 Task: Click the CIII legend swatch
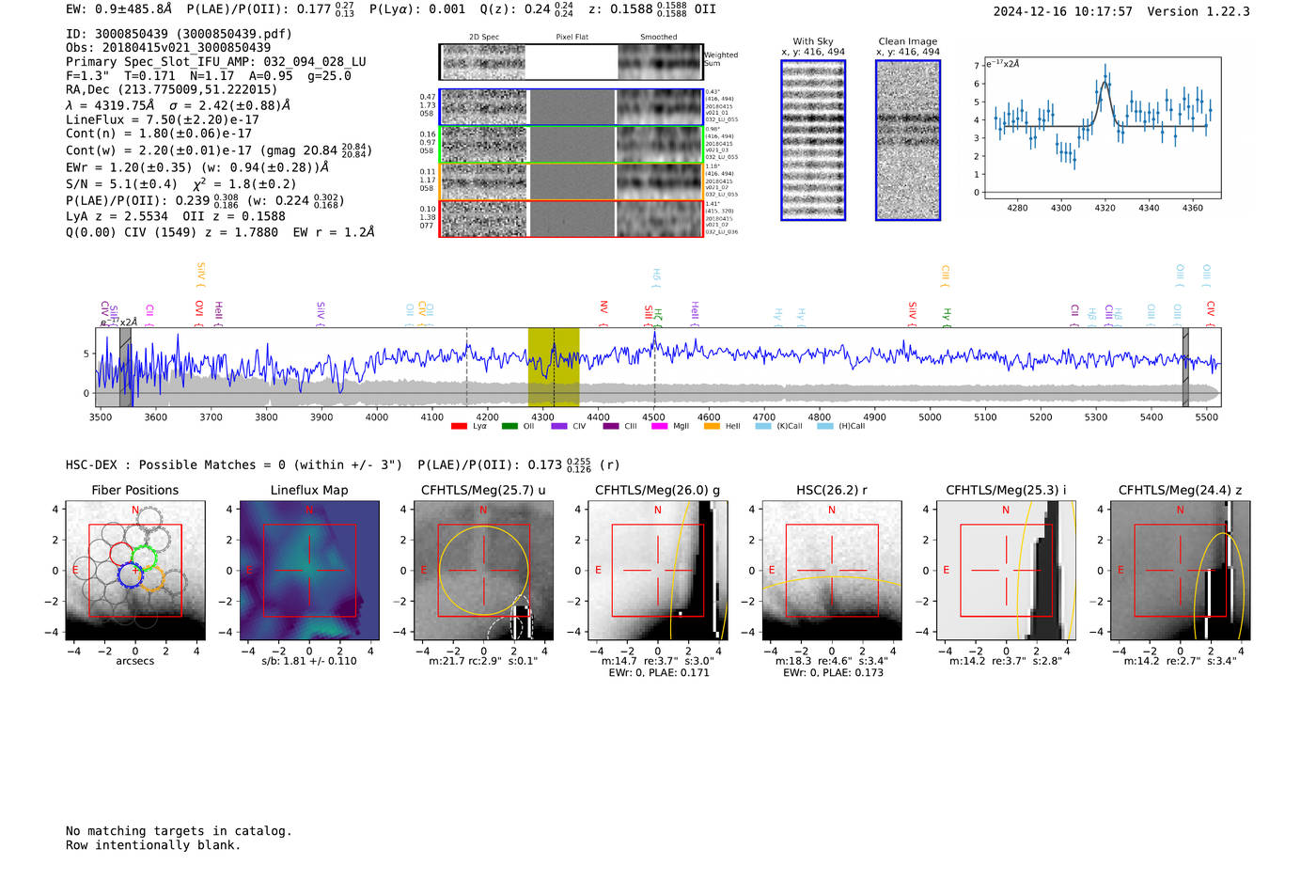pyautogui.click(x=611, y=426)
